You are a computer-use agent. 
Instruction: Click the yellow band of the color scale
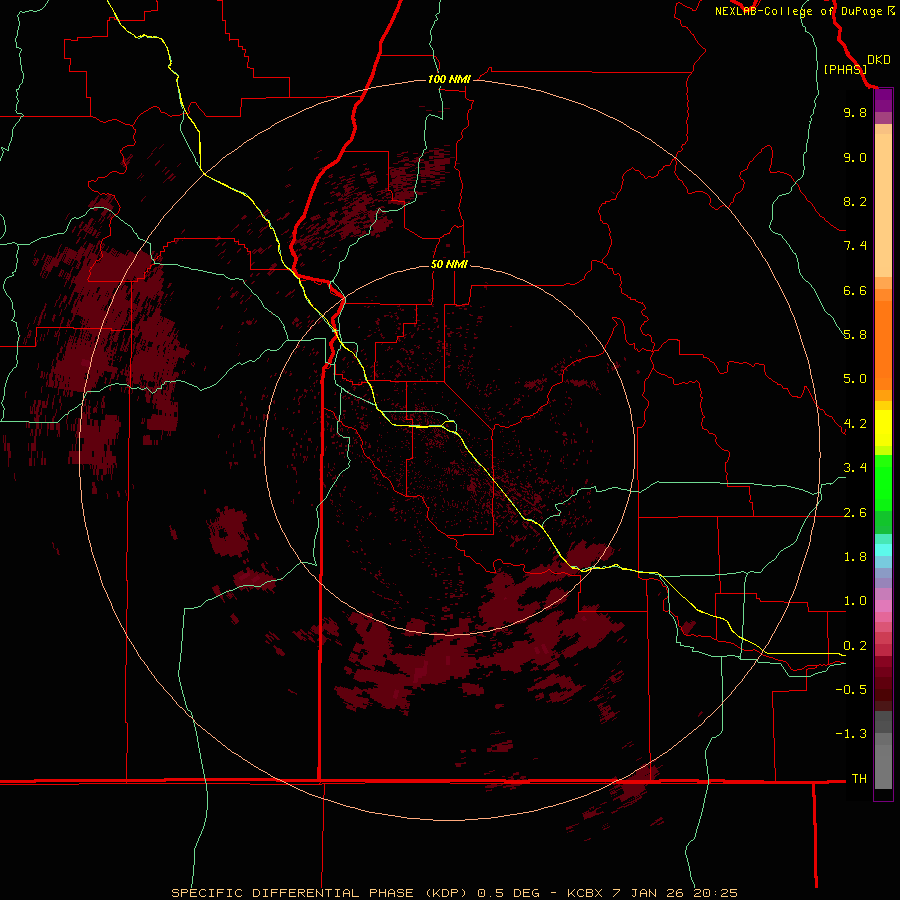(883, 428)
